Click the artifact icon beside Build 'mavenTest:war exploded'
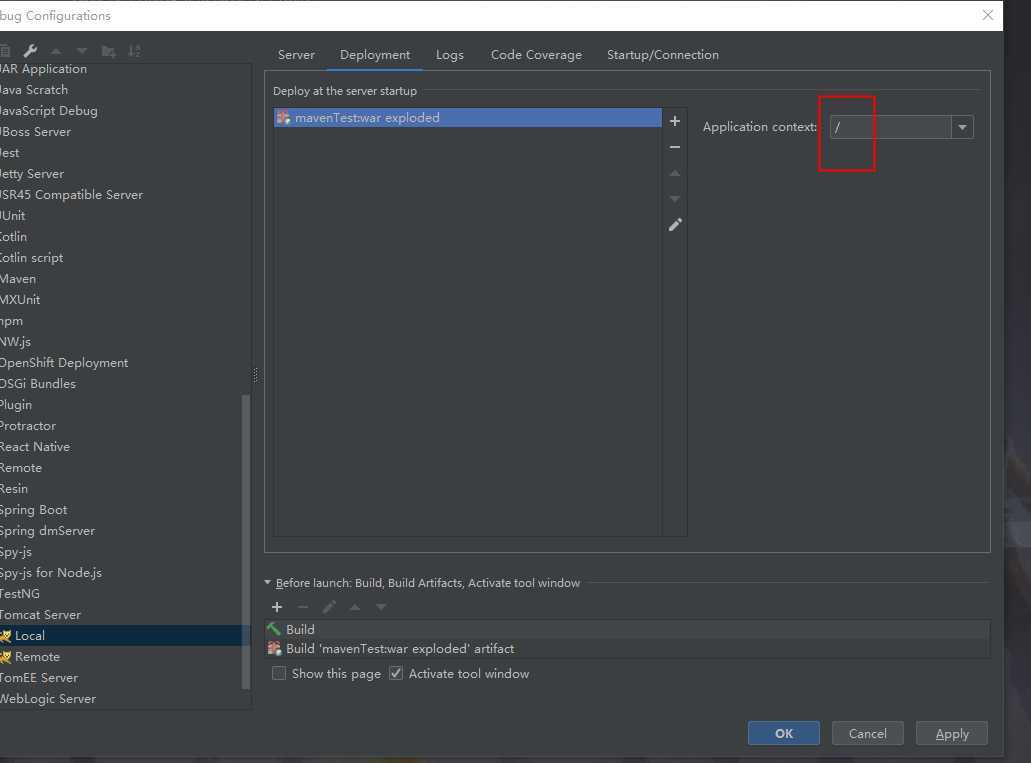 pyautogui.click(x=274, y=649)
